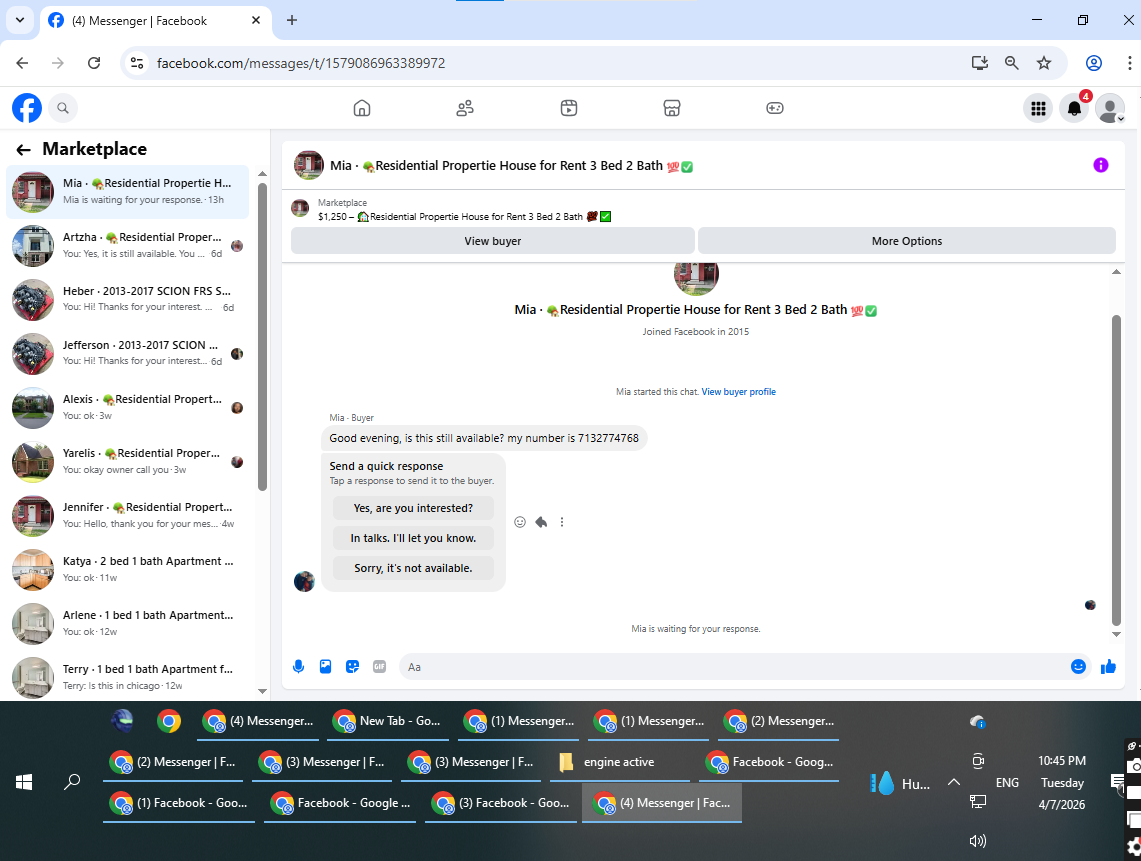This screenshot has height=861, width=1141.
Task: Open Jennifer conversation in chat list
Action: [x=127, y=515]
